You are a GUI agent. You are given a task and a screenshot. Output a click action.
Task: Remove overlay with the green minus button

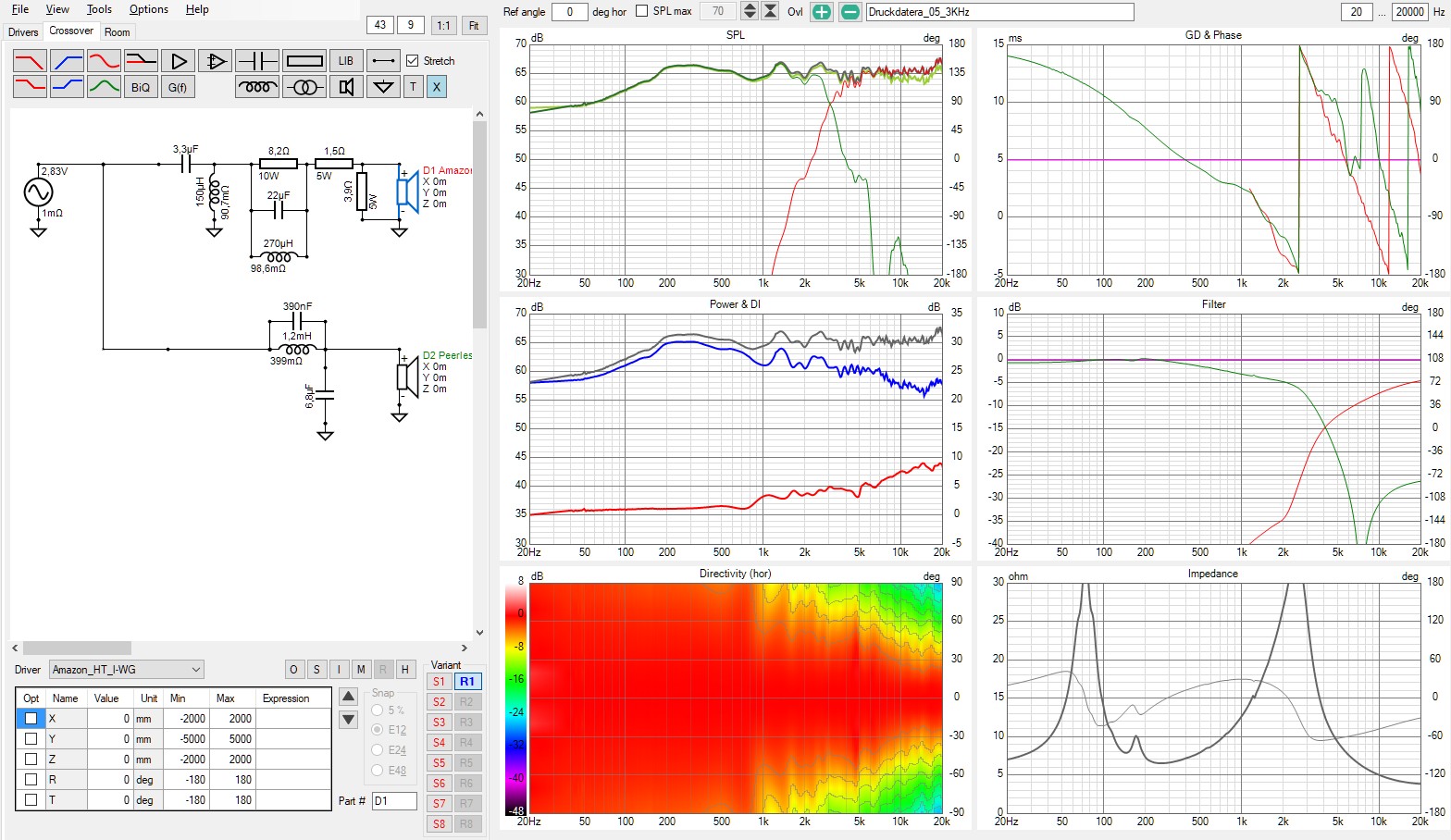point(850,12)
